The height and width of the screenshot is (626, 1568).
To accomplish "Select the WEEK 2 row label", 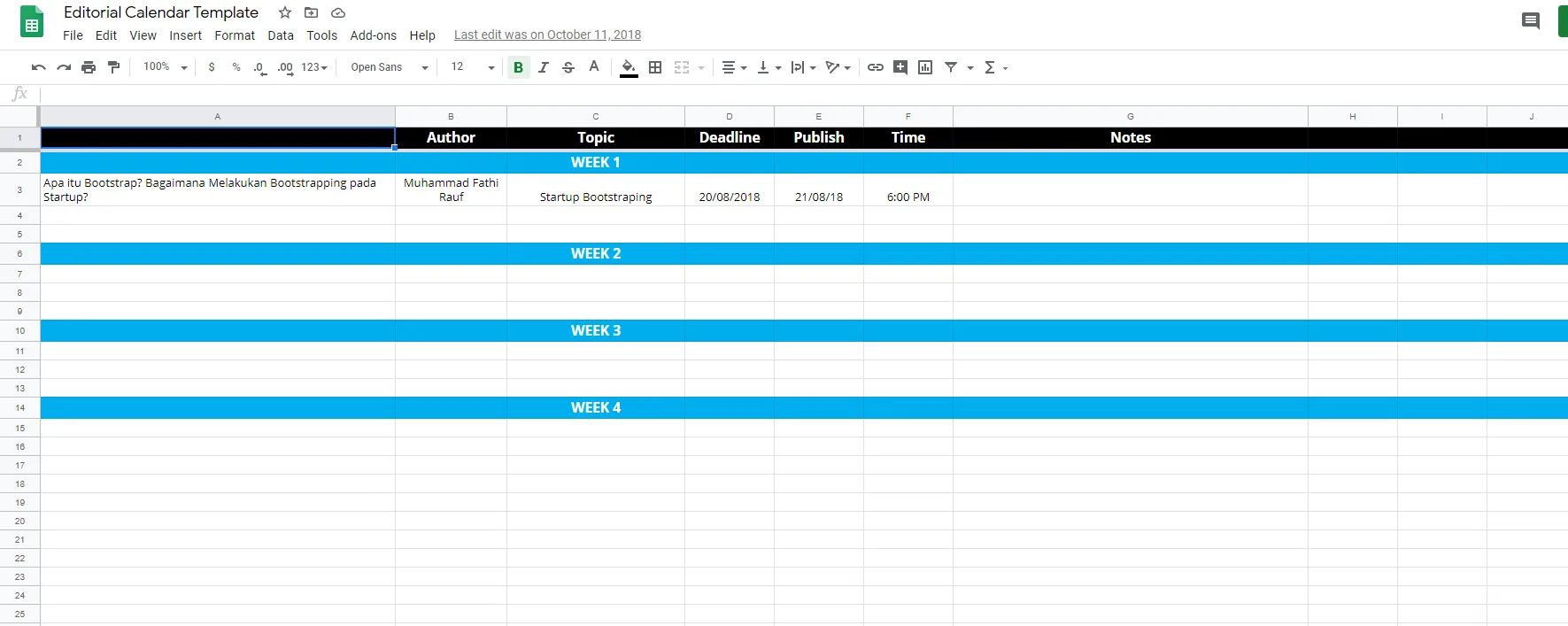I will coord(596,253).
